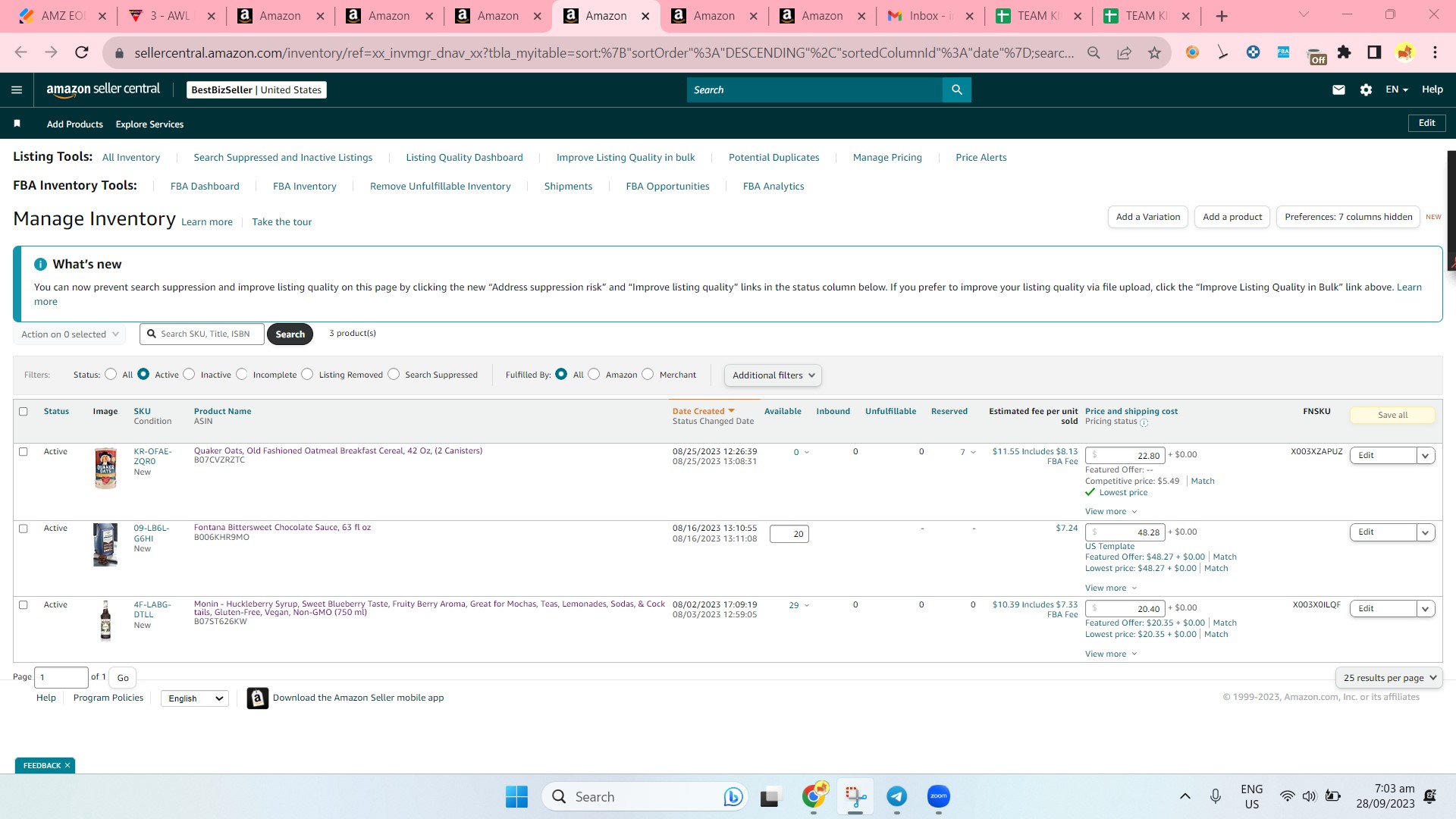This screenshot has height=819, width=1456.
Task: Open Fontana Bittersweet Chocolate Sauce product link
Action: 282,528
